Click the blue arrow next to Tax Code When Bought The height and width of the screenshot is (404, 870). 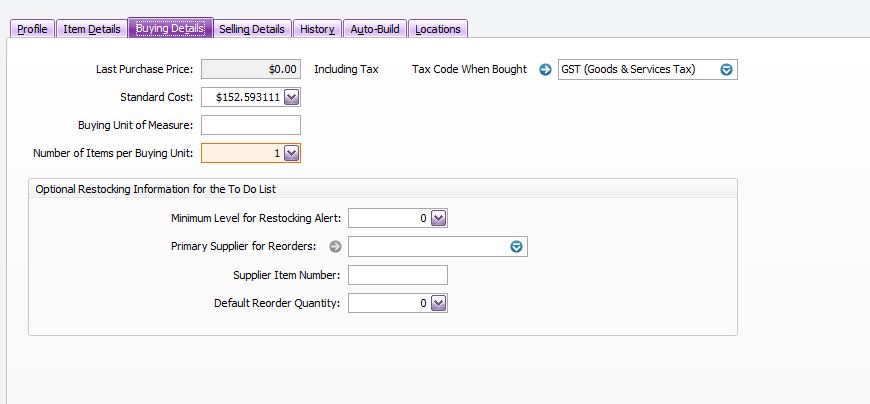tap(545, 69)
